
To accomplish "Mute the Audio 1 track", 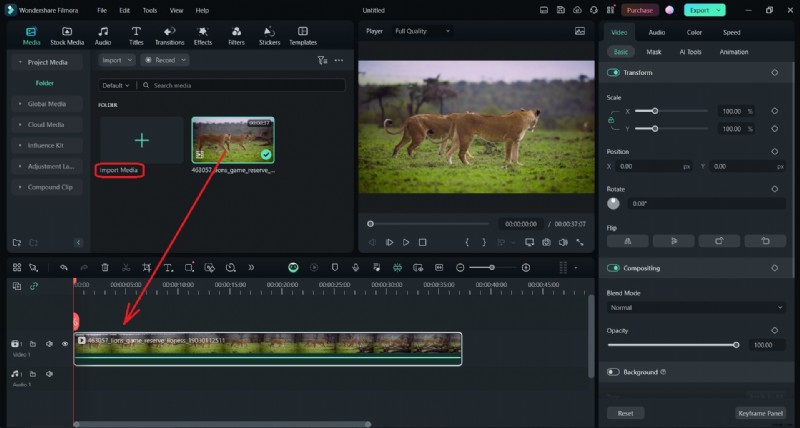I will pyautogui.click(x=49, y=374).
